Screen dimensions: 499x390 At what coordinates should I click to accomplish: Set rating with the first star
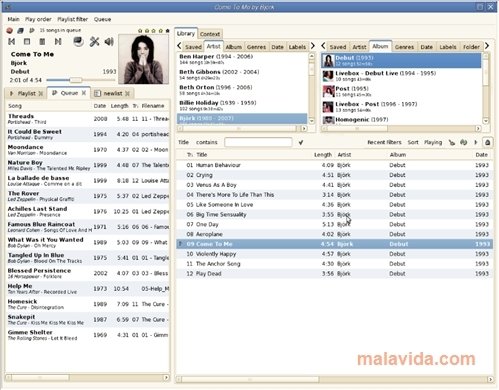tap(140, 31)
